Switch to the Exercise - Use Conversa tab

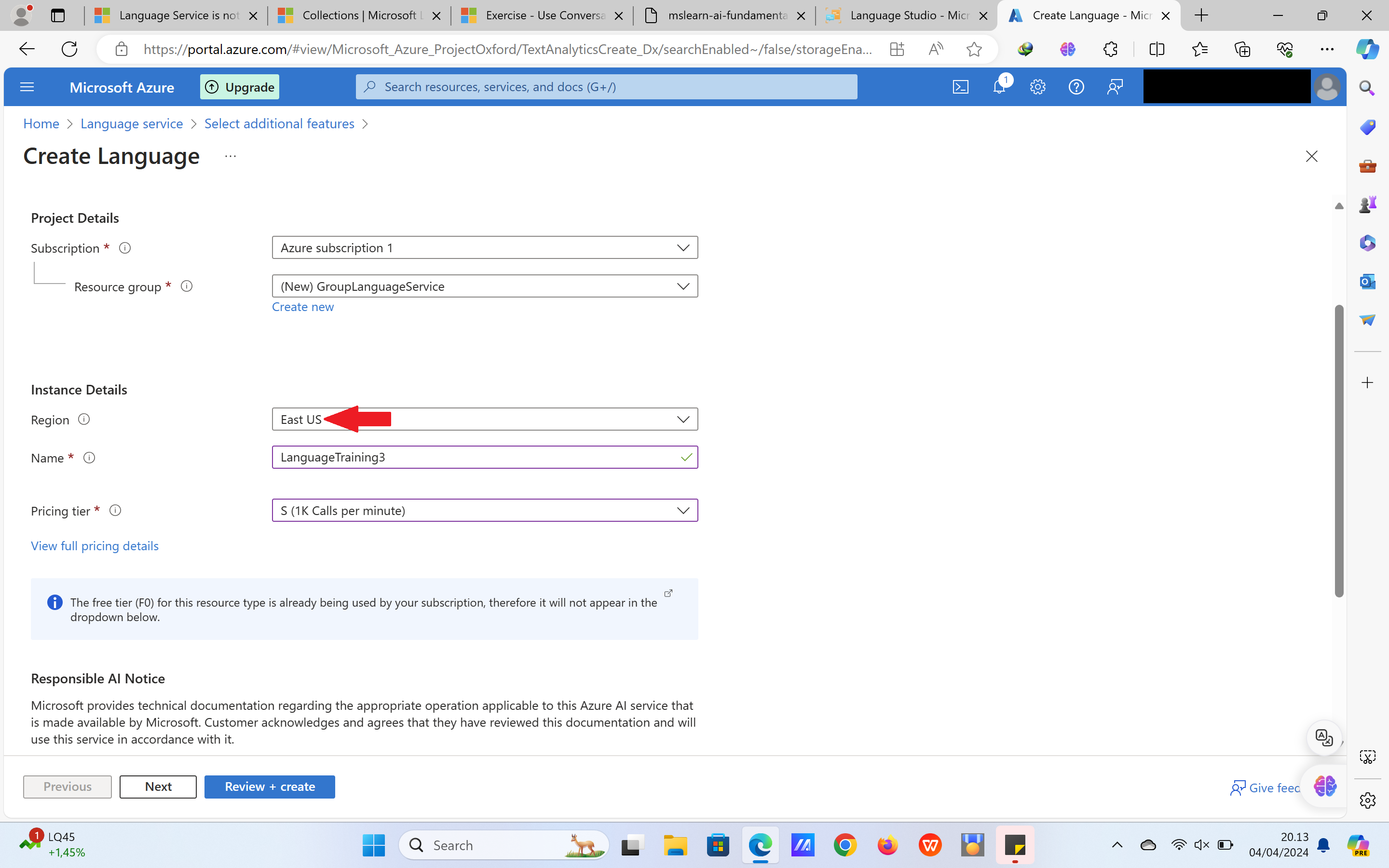[x=542, y=15]
